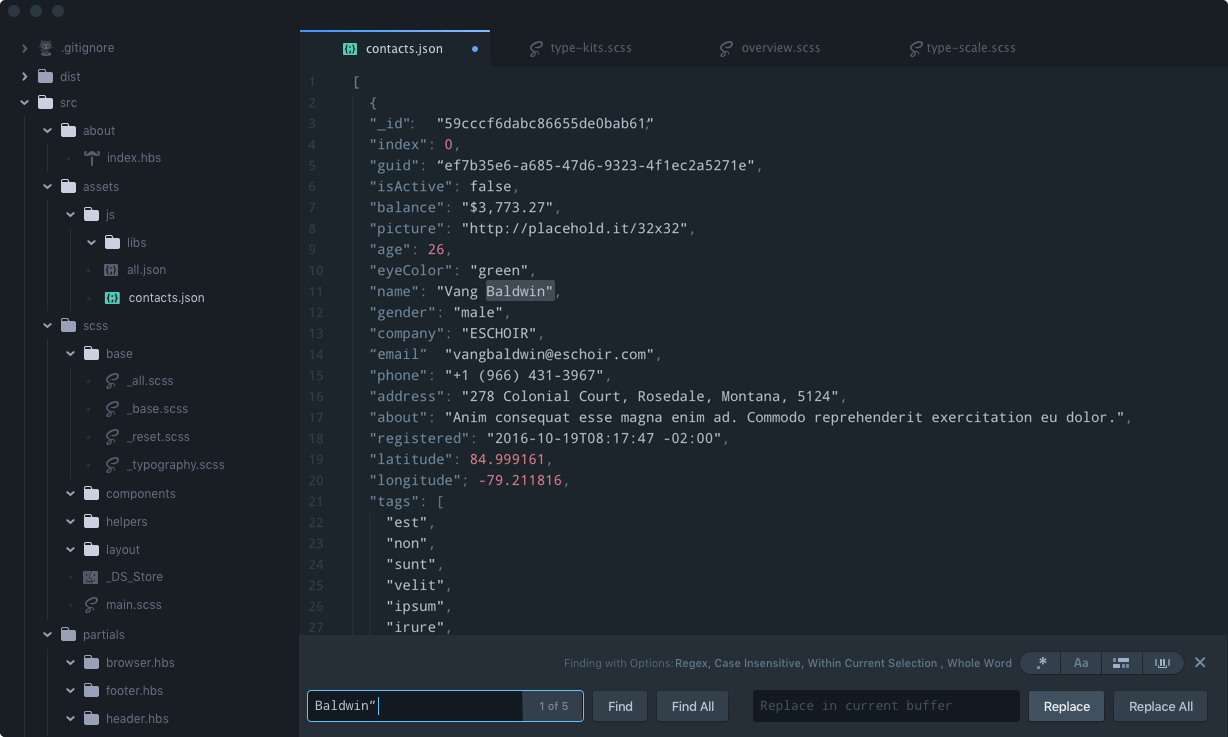Expand the dist folder

[24, 76]
